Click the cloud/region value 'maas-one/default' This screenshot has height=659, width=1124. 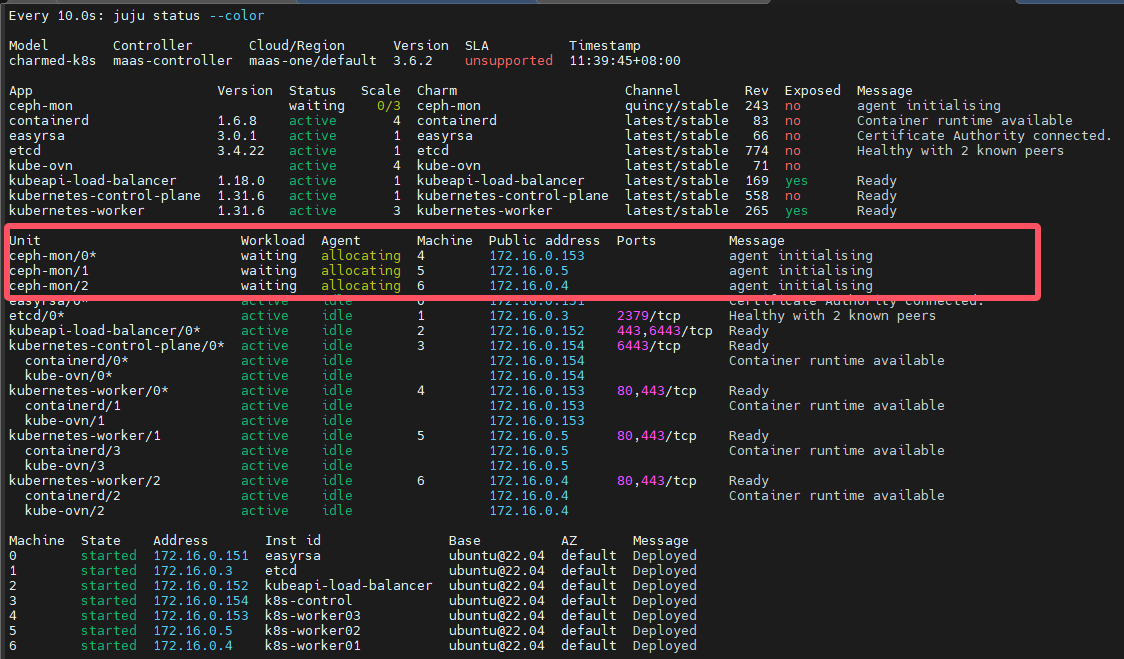[x=313, y=61]
